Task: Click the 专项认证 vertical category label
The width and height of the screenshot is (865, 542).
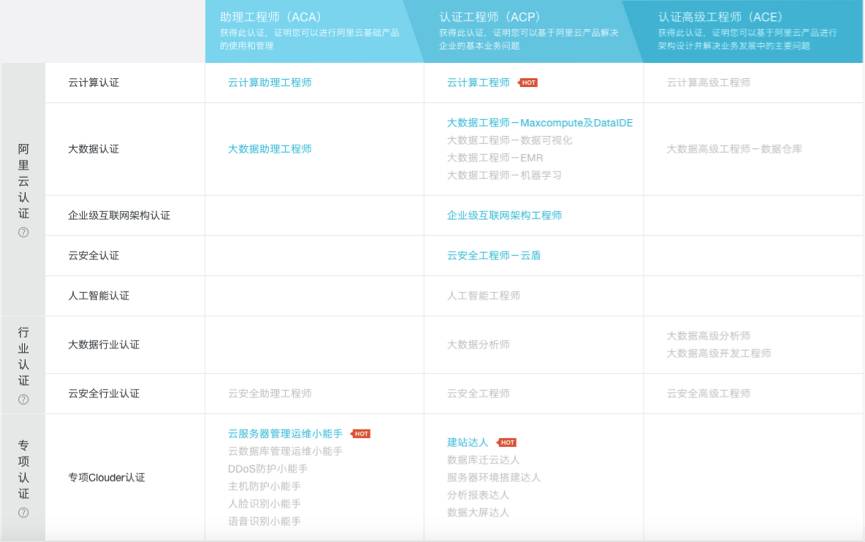Action: [23, 469]
